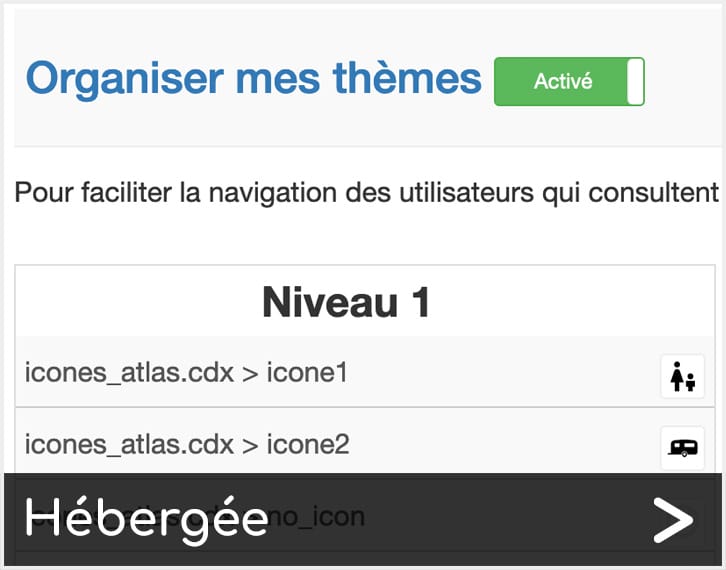Click the description text starting Pour faciliter
Image resolution: width=726 pixels, height=570 pixels.
(367, 193)
